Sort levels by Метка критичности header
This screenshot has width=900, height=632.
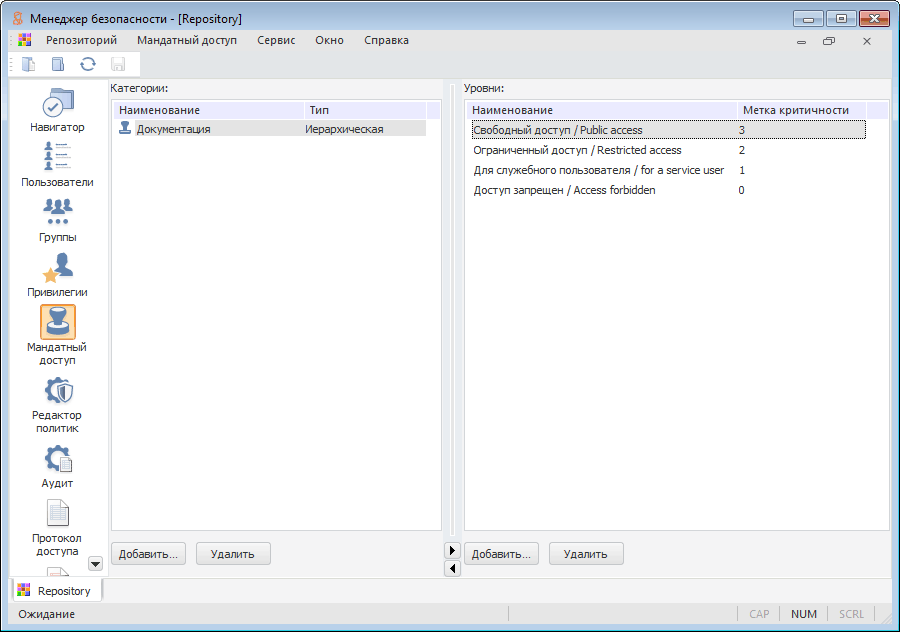click(802, 110)
